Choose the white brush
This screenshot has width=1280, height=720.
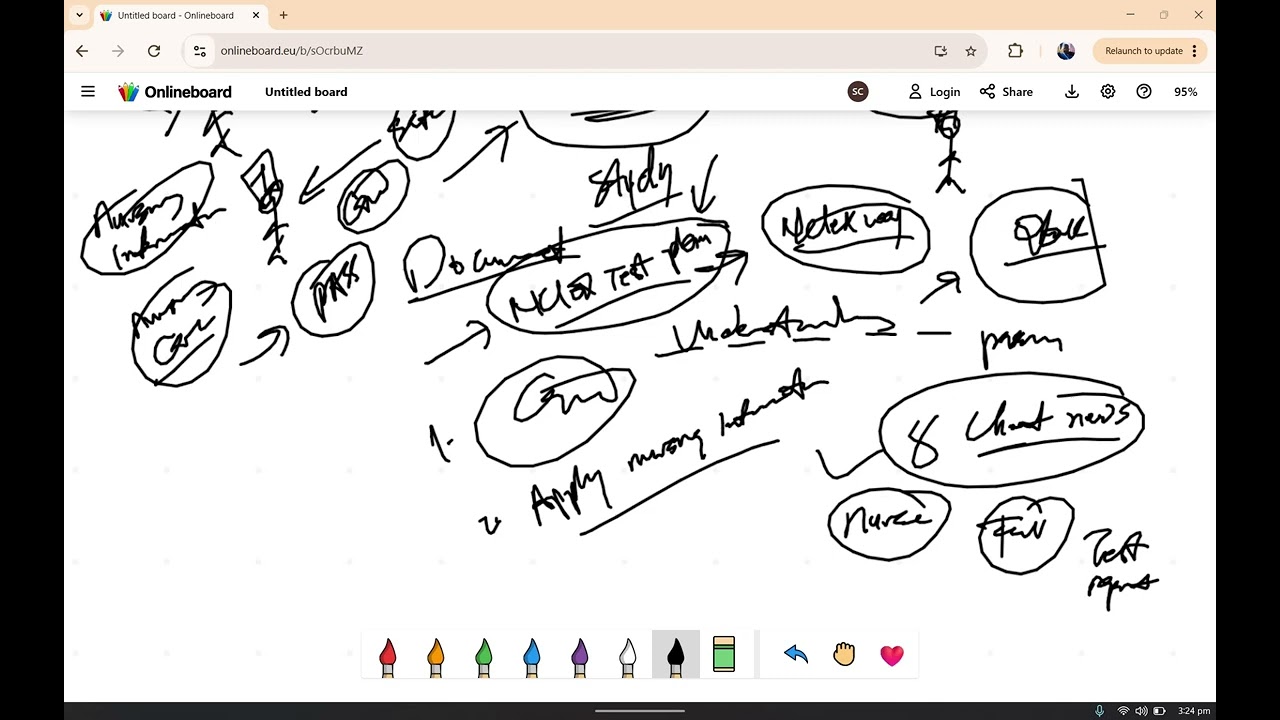pos(628,655)
